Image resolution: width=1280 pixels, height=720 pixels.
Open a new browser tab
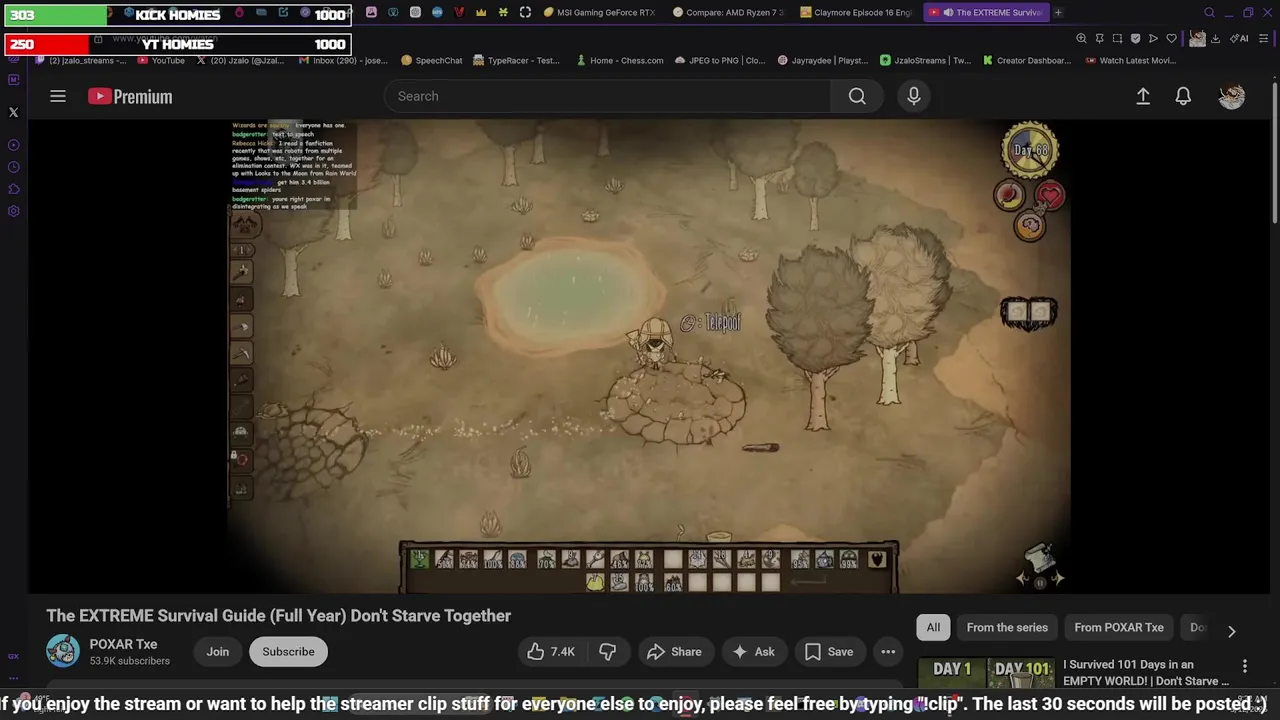click(x=1058, y=12)
